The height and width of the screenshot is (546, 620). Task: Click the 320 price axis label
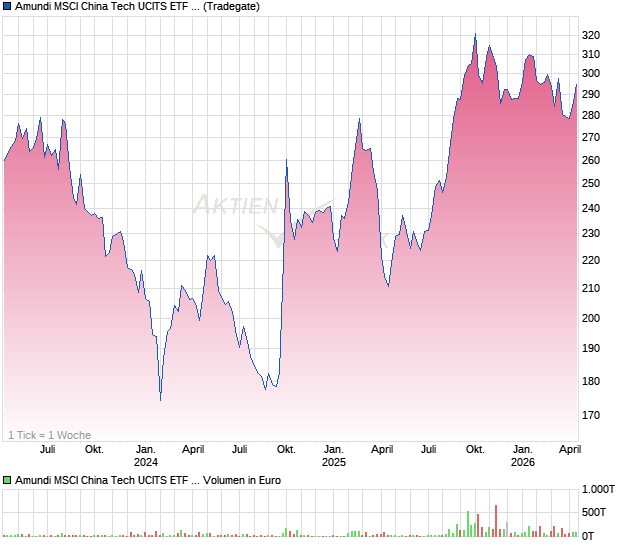(591, 36)
